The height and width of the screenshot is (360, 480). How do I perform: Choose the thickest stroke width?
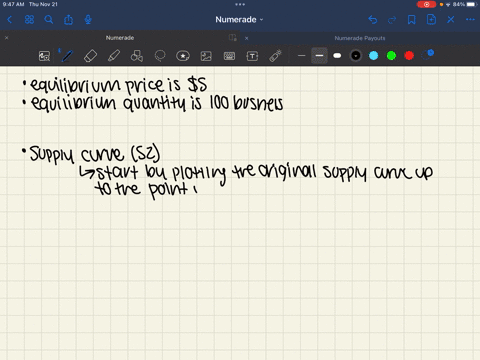(337, 56)
